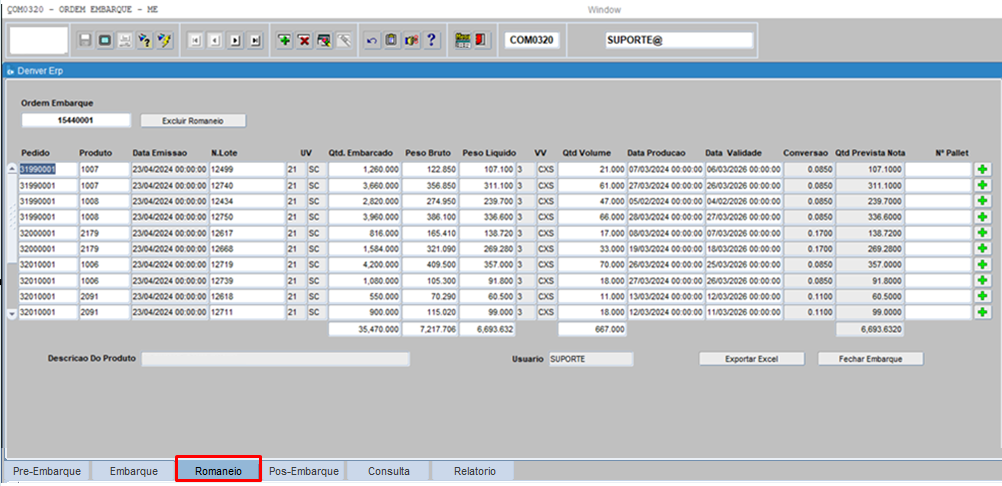Click Data Producao 26/03/2024 cell

(665, 265)
